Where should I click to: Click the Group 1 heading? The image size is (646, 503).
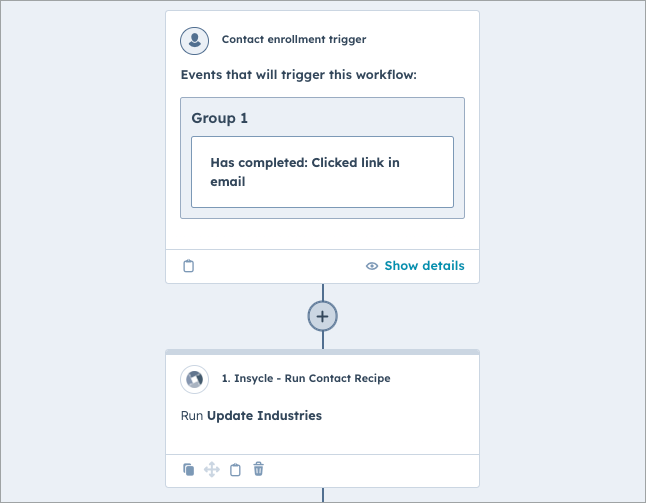pos(220,118)
